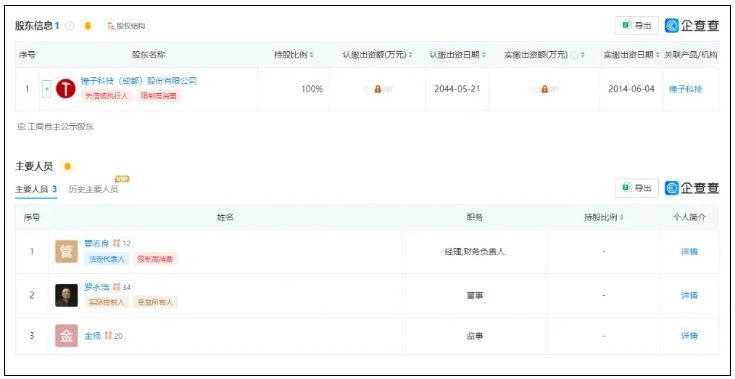Viewport: 735px width, 379px height.
Task: Click 导出 in the 股东信息 section
Action: tap(637, 26)
